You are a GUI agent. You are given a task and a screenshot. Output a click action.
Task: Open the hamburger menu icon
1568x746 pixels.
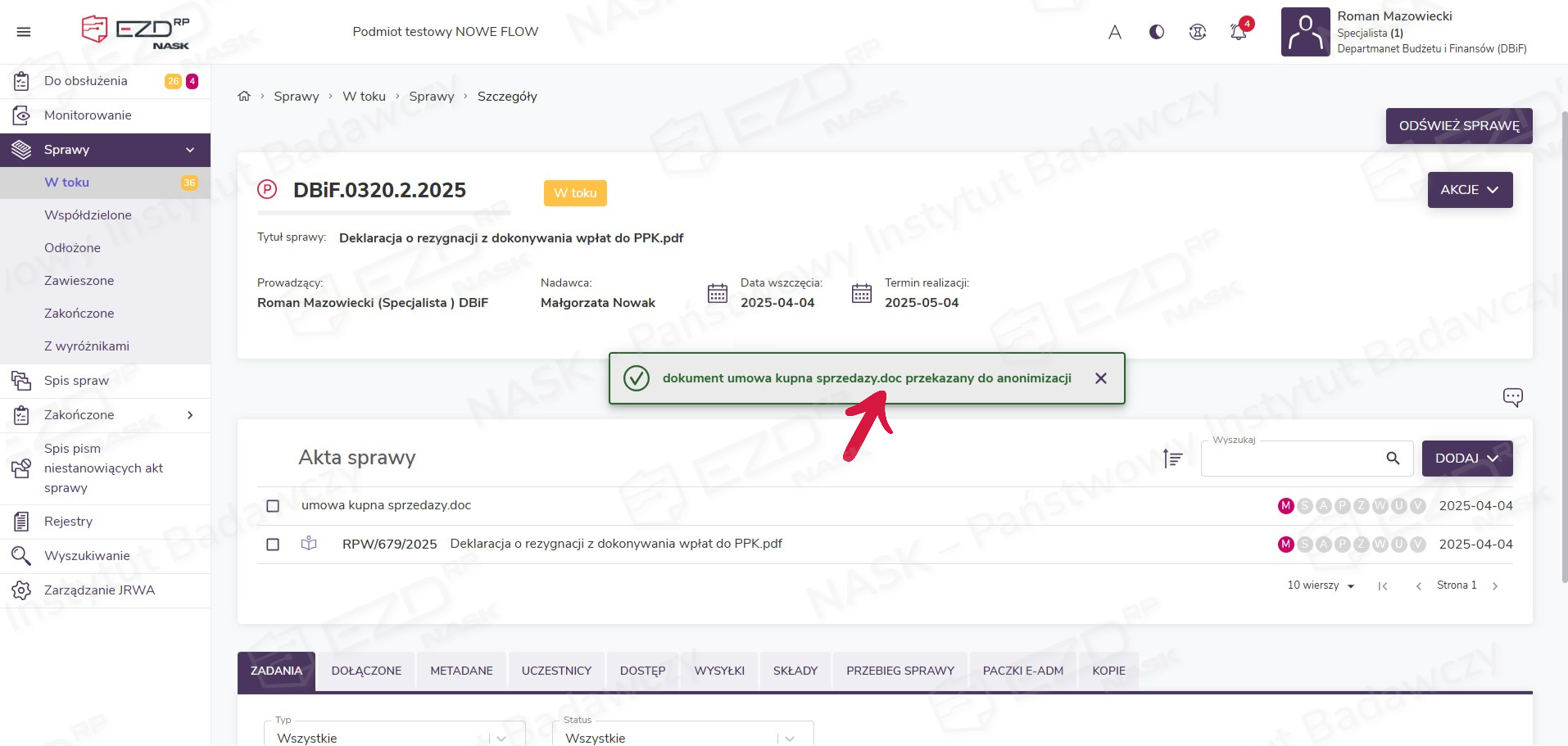[x=24, y=32]
